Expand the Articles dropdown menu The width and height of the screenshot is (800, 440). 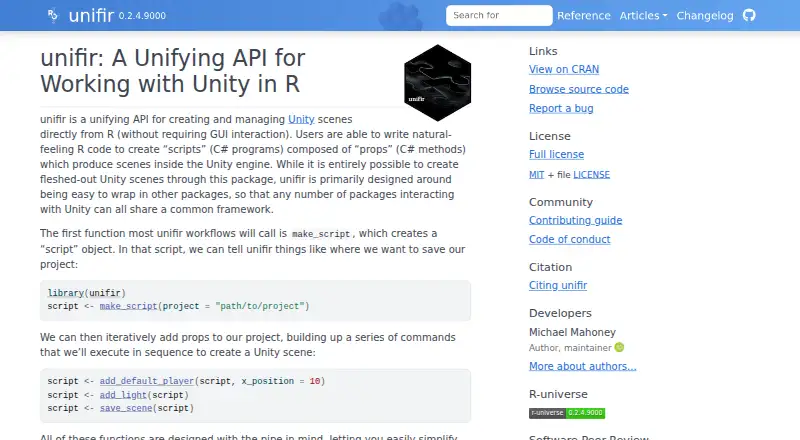[x=643, y=15]
